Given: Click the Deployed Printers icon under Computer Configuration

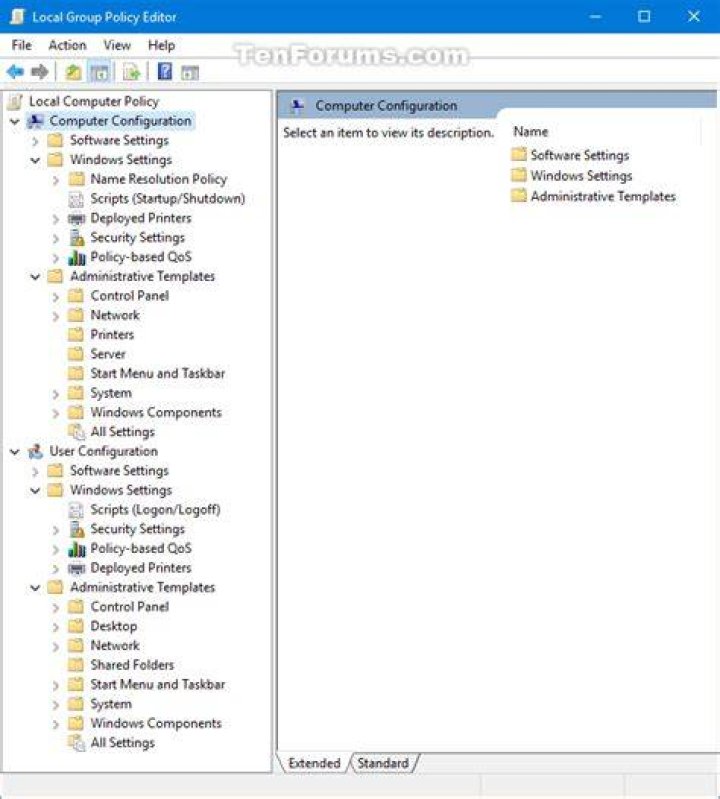Looking at the screenshot, I should pyautogui.click(x=76, y=219).
